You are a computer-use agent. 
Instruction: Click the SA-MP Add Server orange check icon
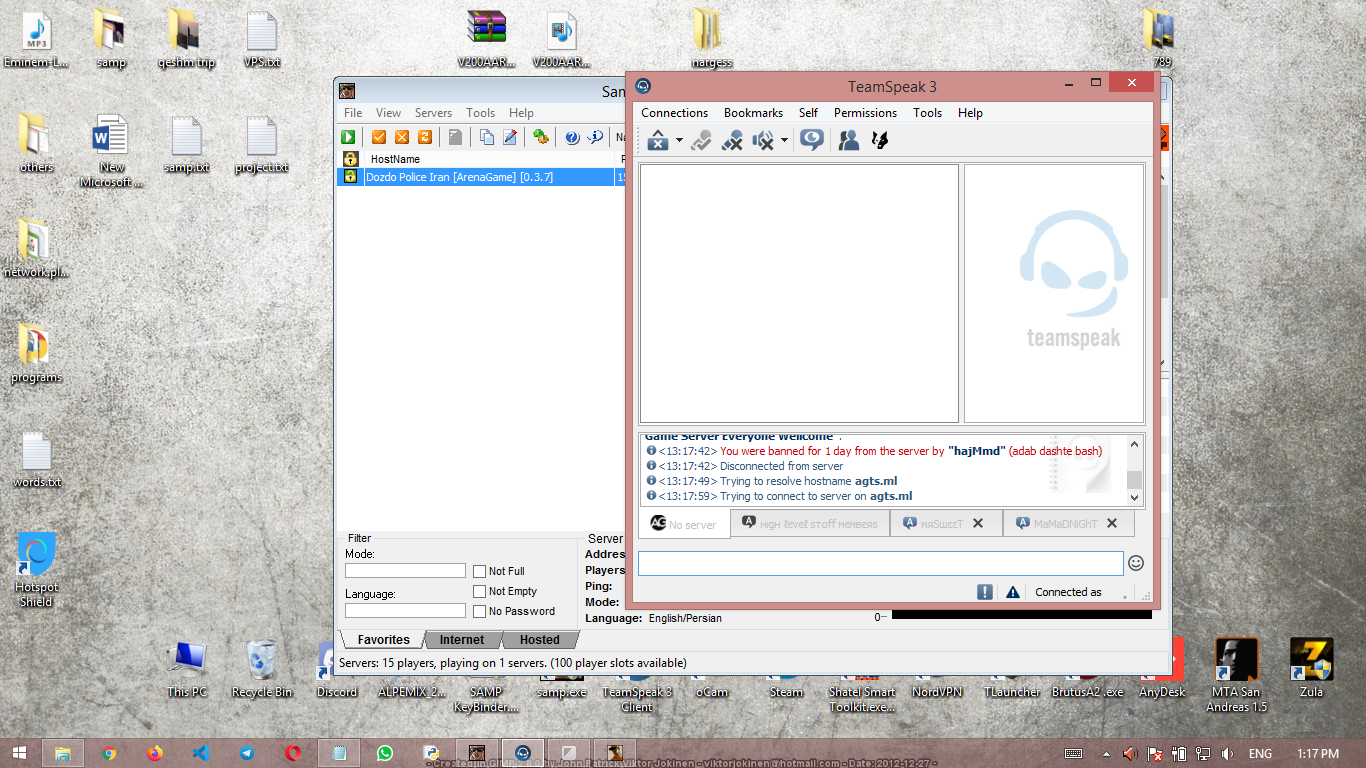click(x=379, y=137)
